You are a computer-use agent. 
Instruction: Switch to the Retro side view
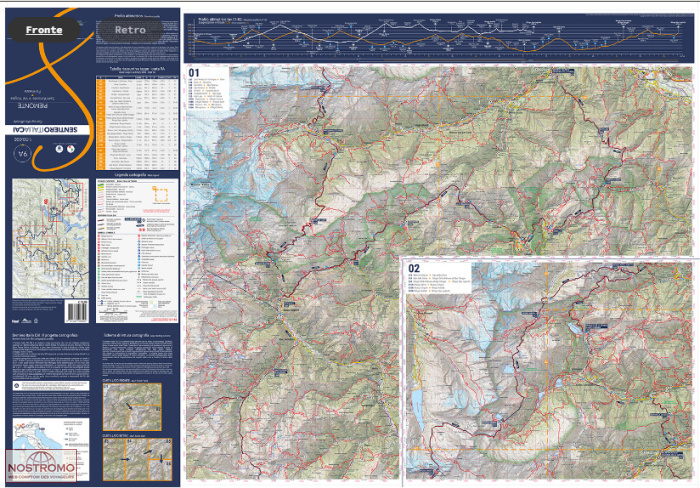click(x=130, y=30)
